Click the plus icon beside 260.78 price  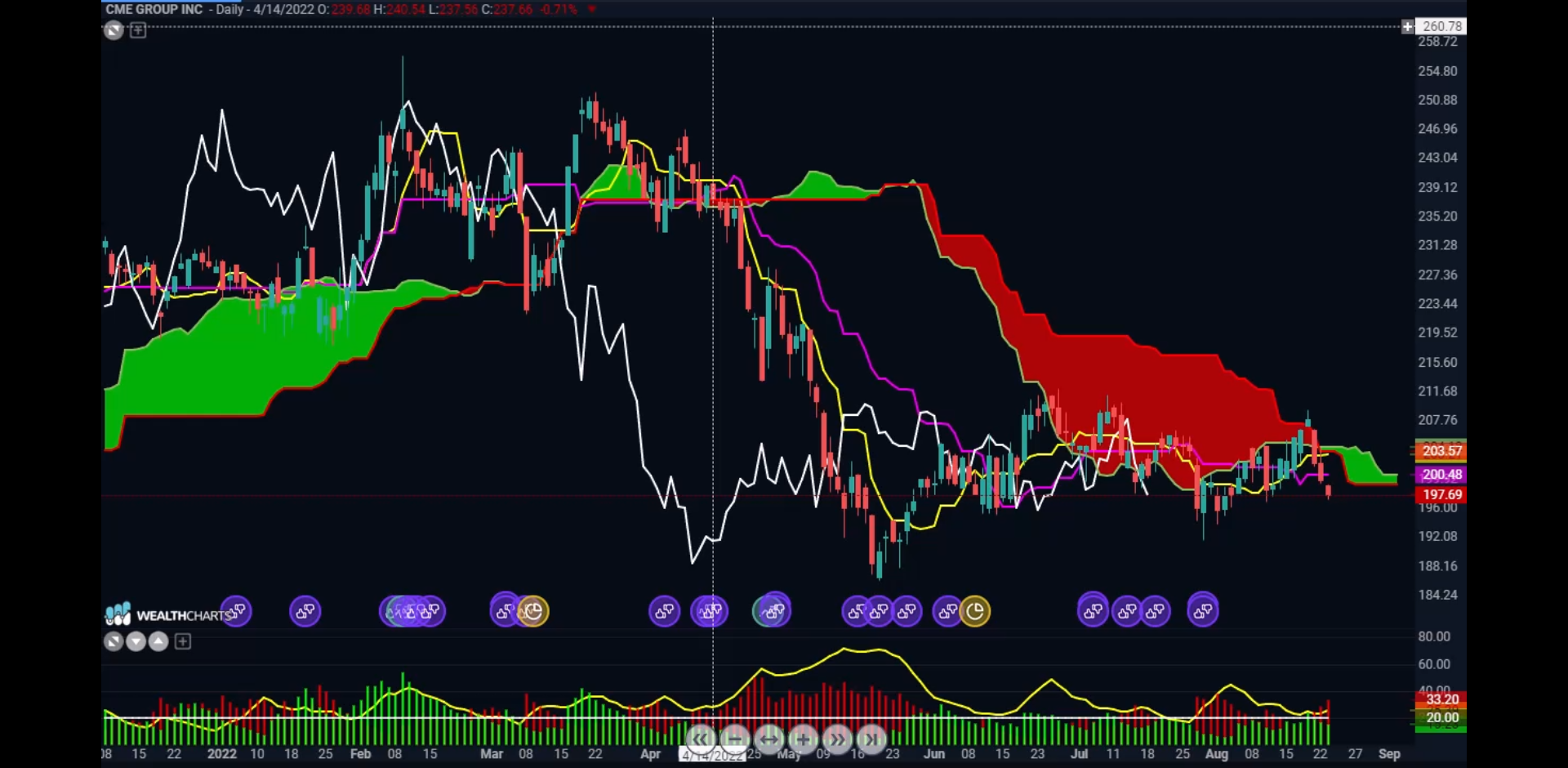(x=1407, y=27)
